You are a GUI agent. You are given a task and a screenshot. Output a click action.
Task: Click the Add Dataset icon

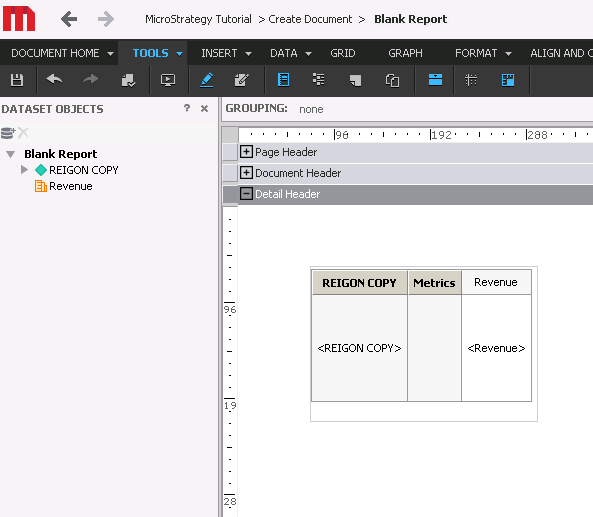8,133
